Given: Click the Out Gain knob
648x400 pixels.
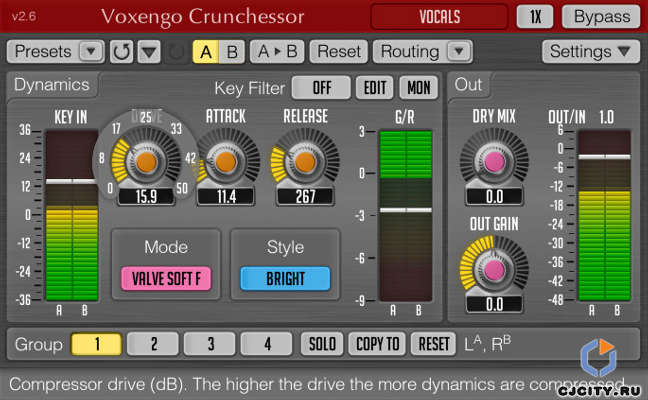Looking at the screenshot, I should tap(494, 269).
